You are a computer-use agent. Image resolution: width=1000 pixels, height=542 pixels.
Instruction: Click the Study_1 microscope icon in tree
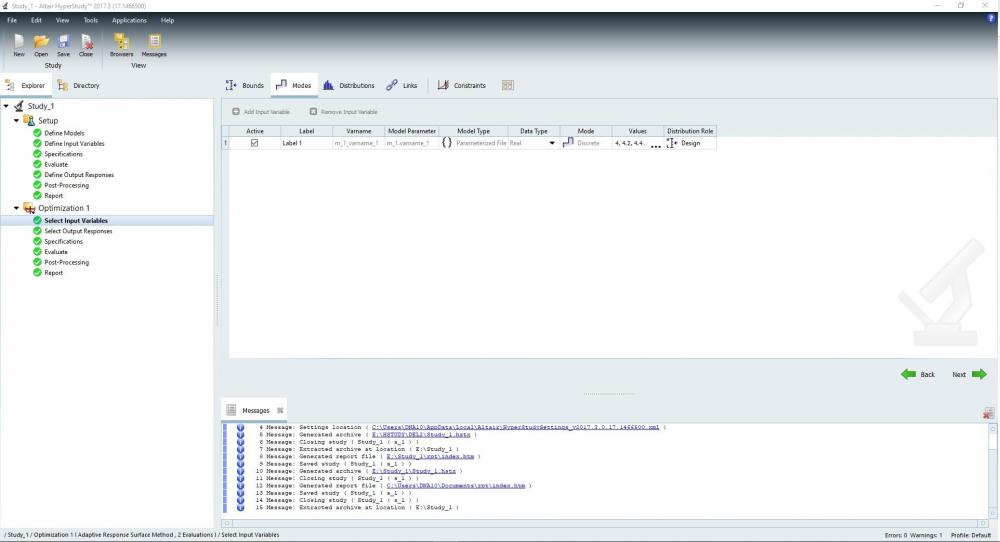click(x=18, y=106)
